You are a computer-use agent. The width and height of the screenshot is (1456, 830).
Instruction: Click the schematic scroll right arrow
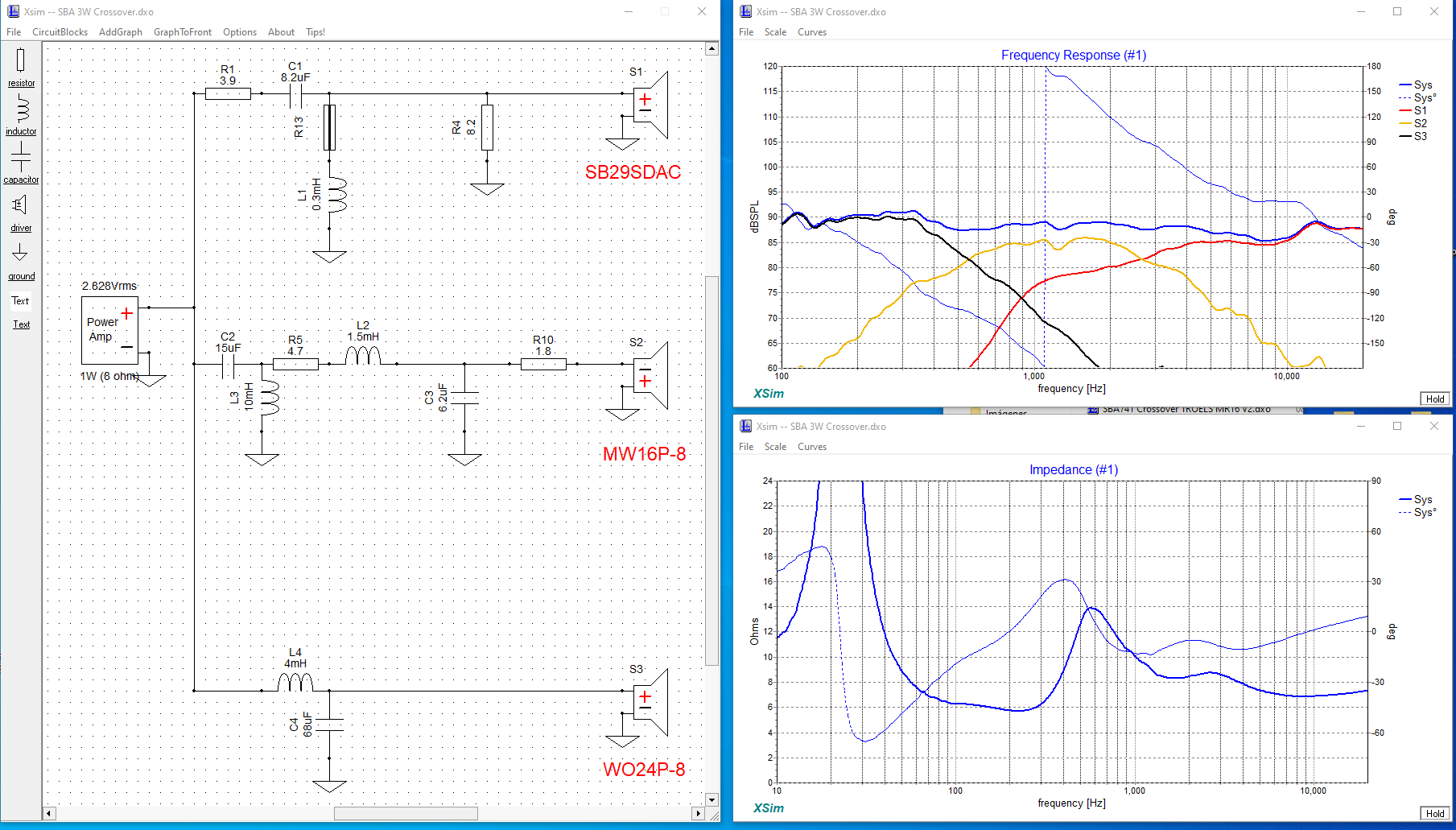coord(698,813)
